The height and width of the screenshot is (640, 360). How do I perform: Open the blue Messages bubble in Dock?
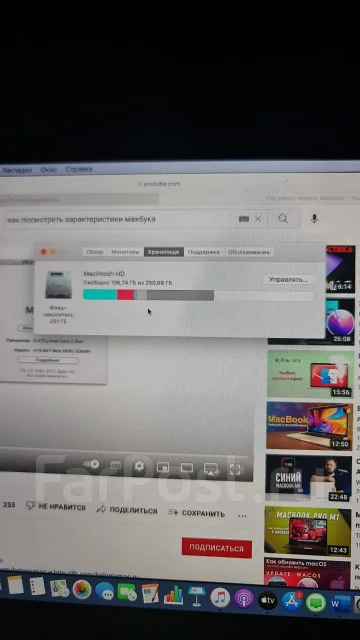click(x=104, y=591)
